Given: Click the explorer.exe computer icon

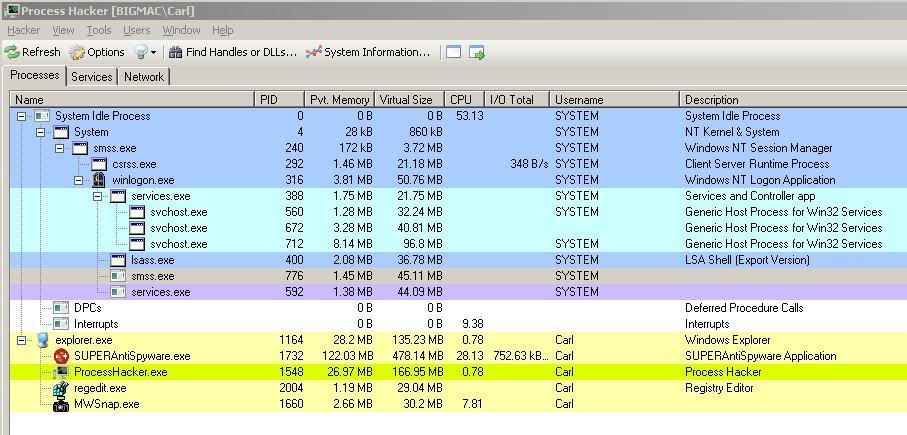Looking at the screenshot, I should [42, 340].
